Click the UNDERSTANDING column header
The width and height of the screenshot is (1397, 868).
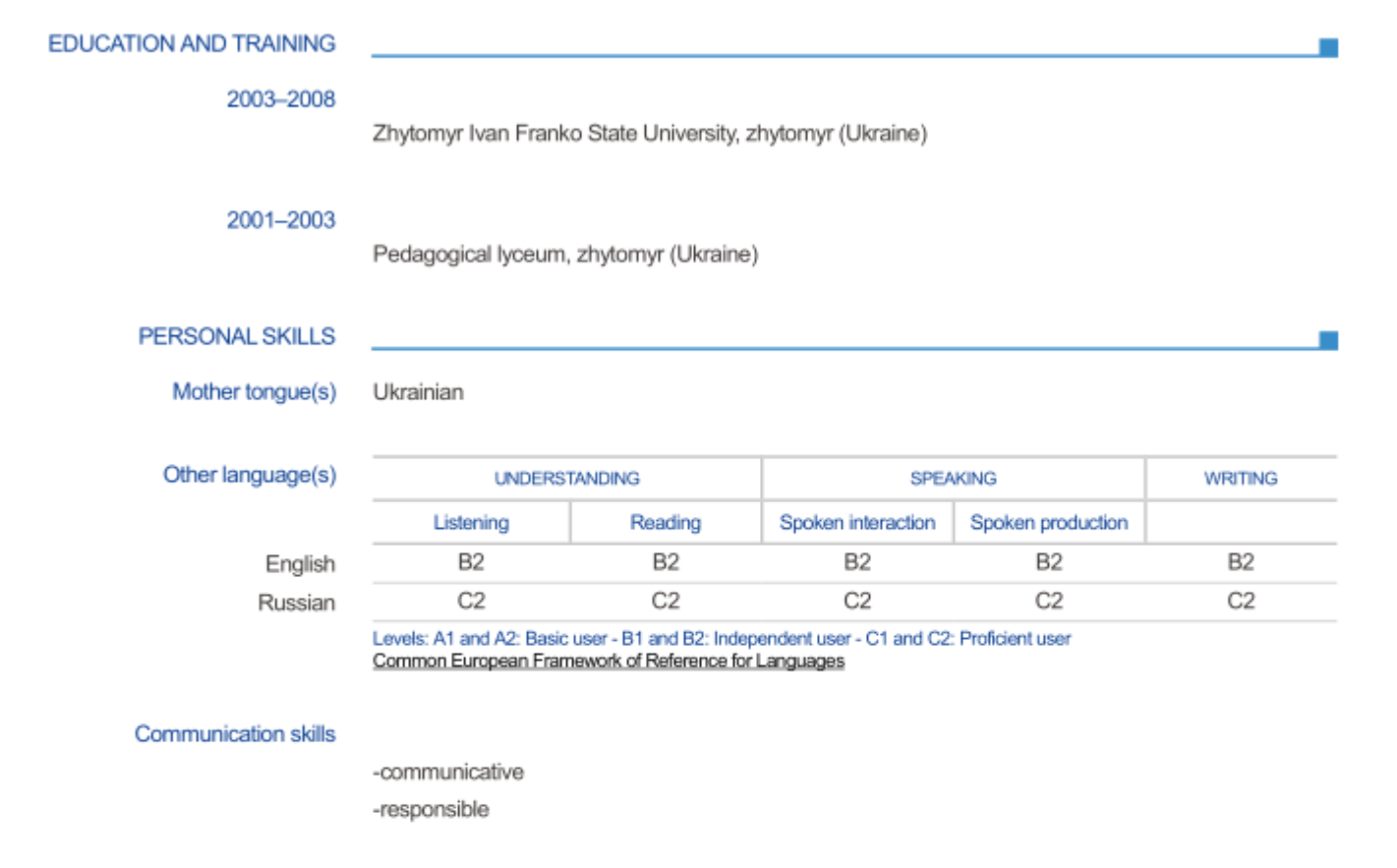(x=566, y=479)
